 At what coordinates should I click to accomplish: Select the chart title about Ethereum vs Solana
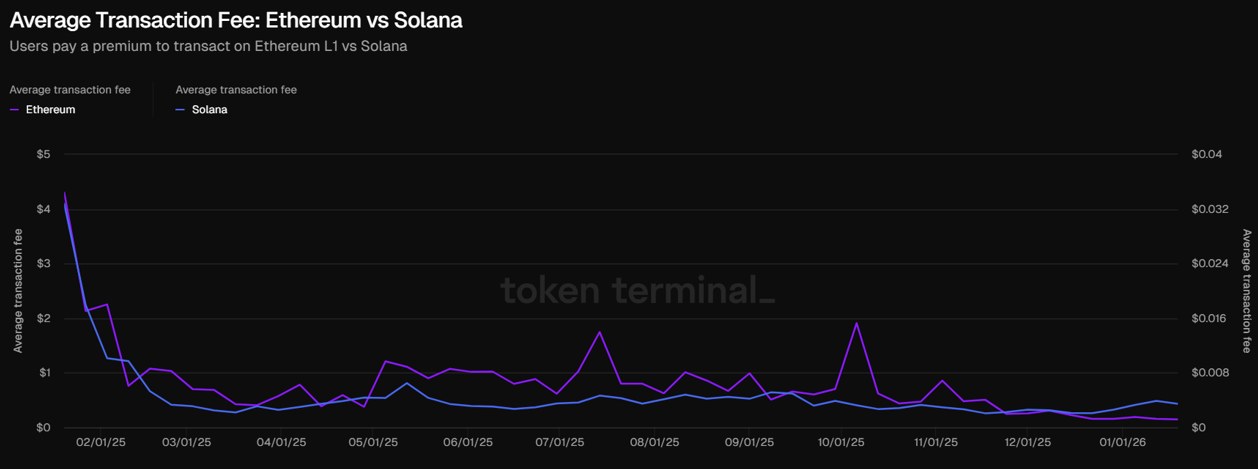236,20
